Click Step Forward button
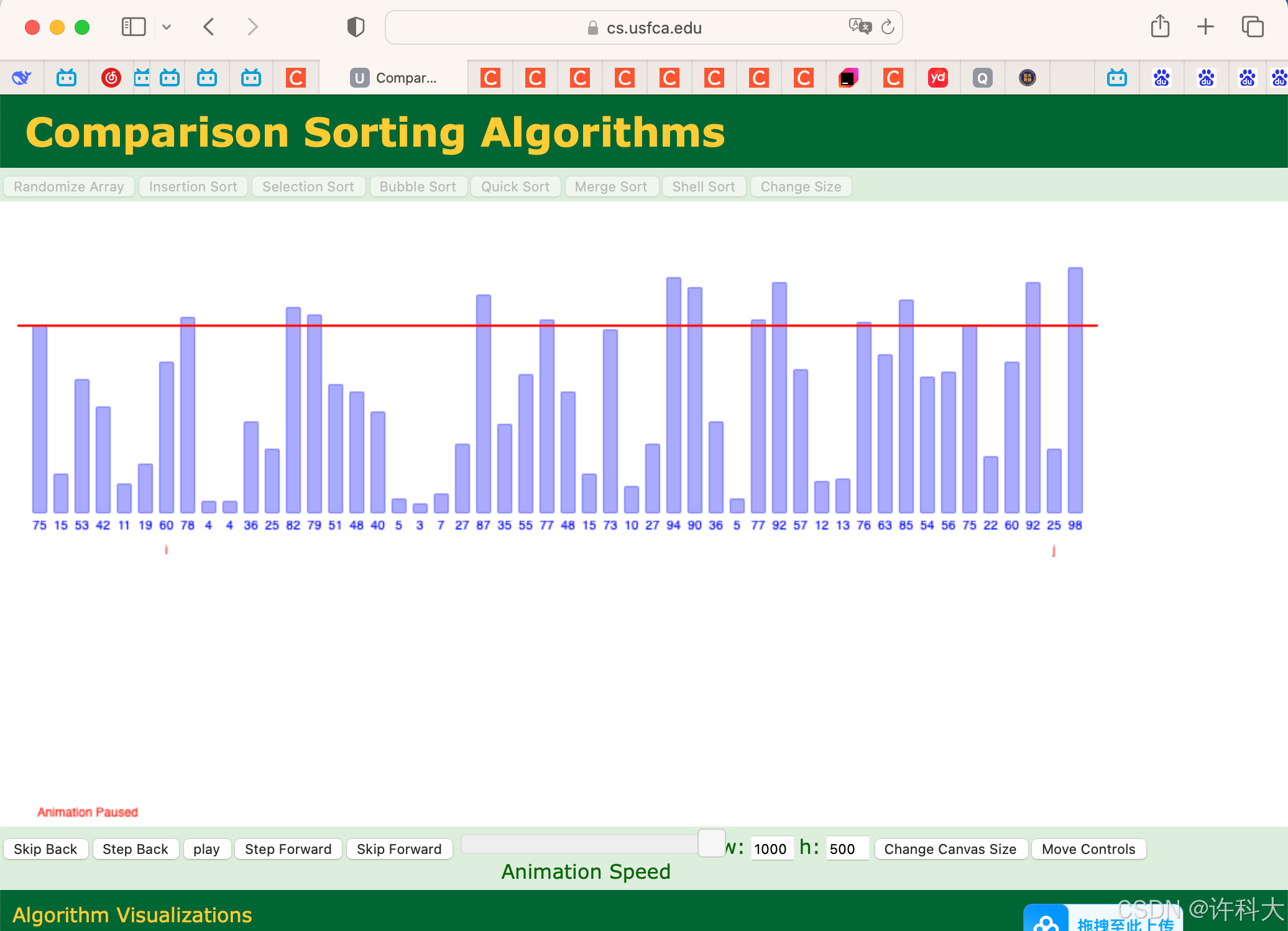Image resolution: width=1288 pixels, height=931 pixels. tap(288, 849)
